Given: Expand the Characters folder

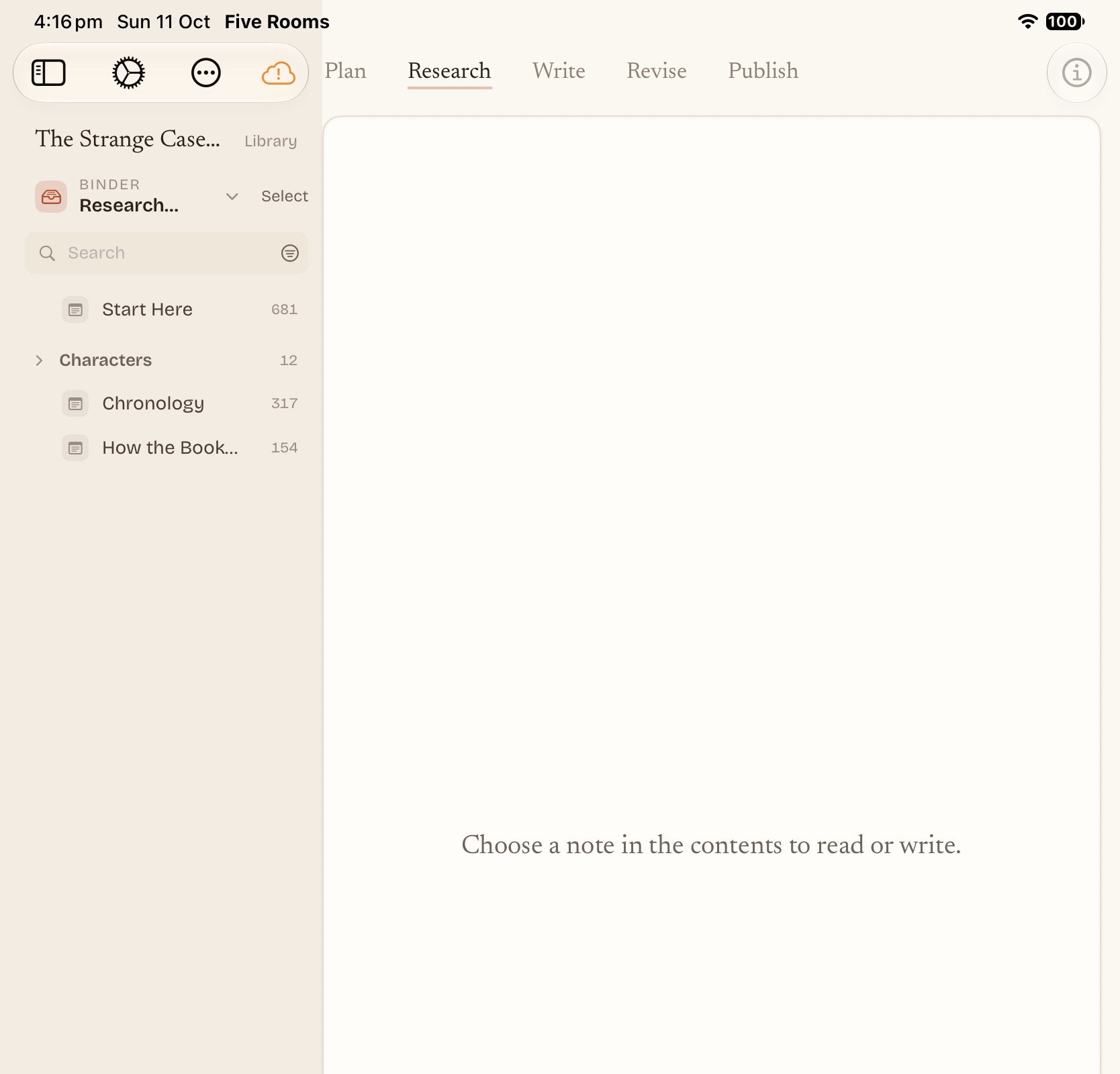Looking at the screenshot, I should point(39,360).
